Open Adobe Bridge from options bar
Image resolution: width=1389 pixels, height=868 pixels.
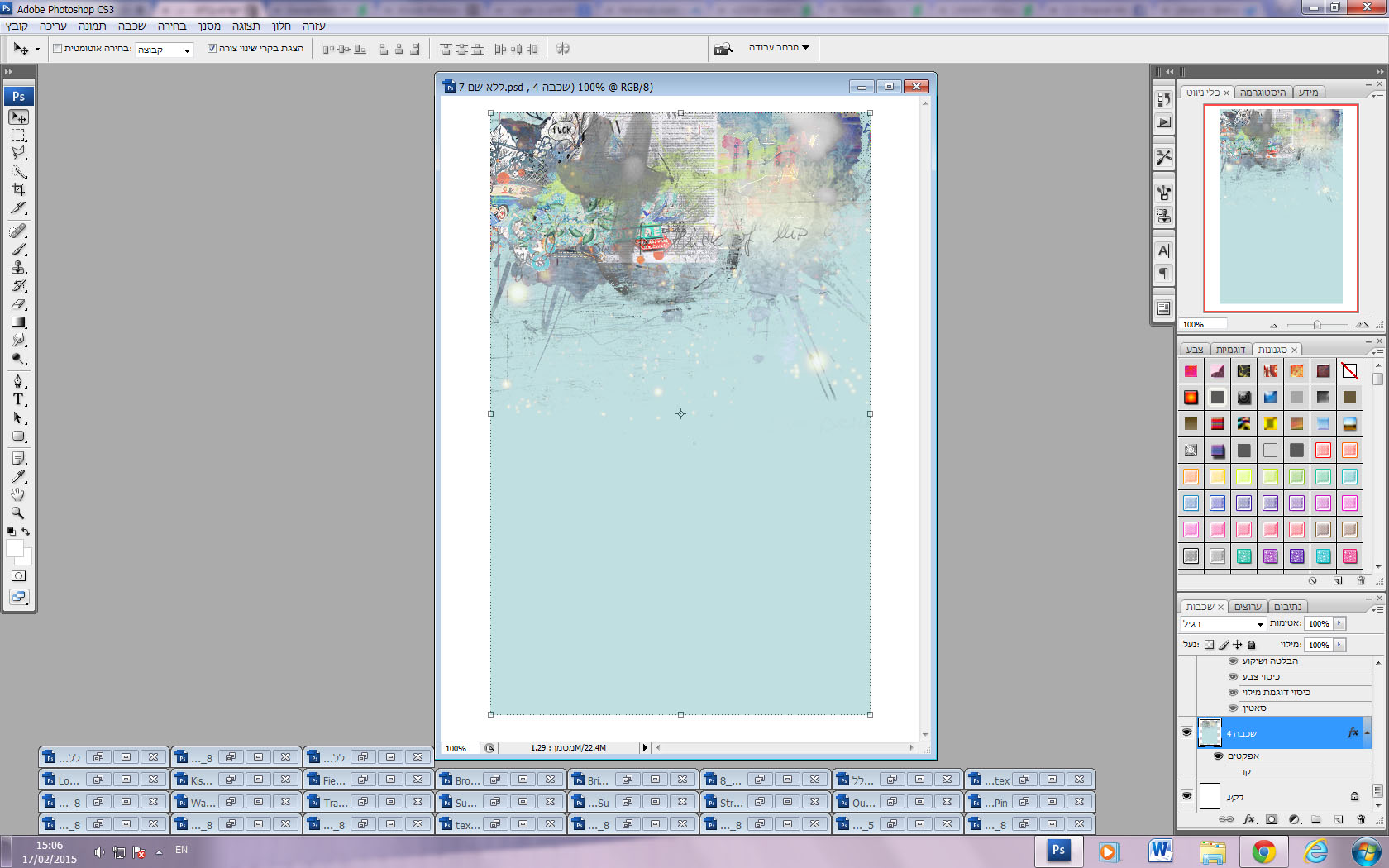[x=723, y=49]
